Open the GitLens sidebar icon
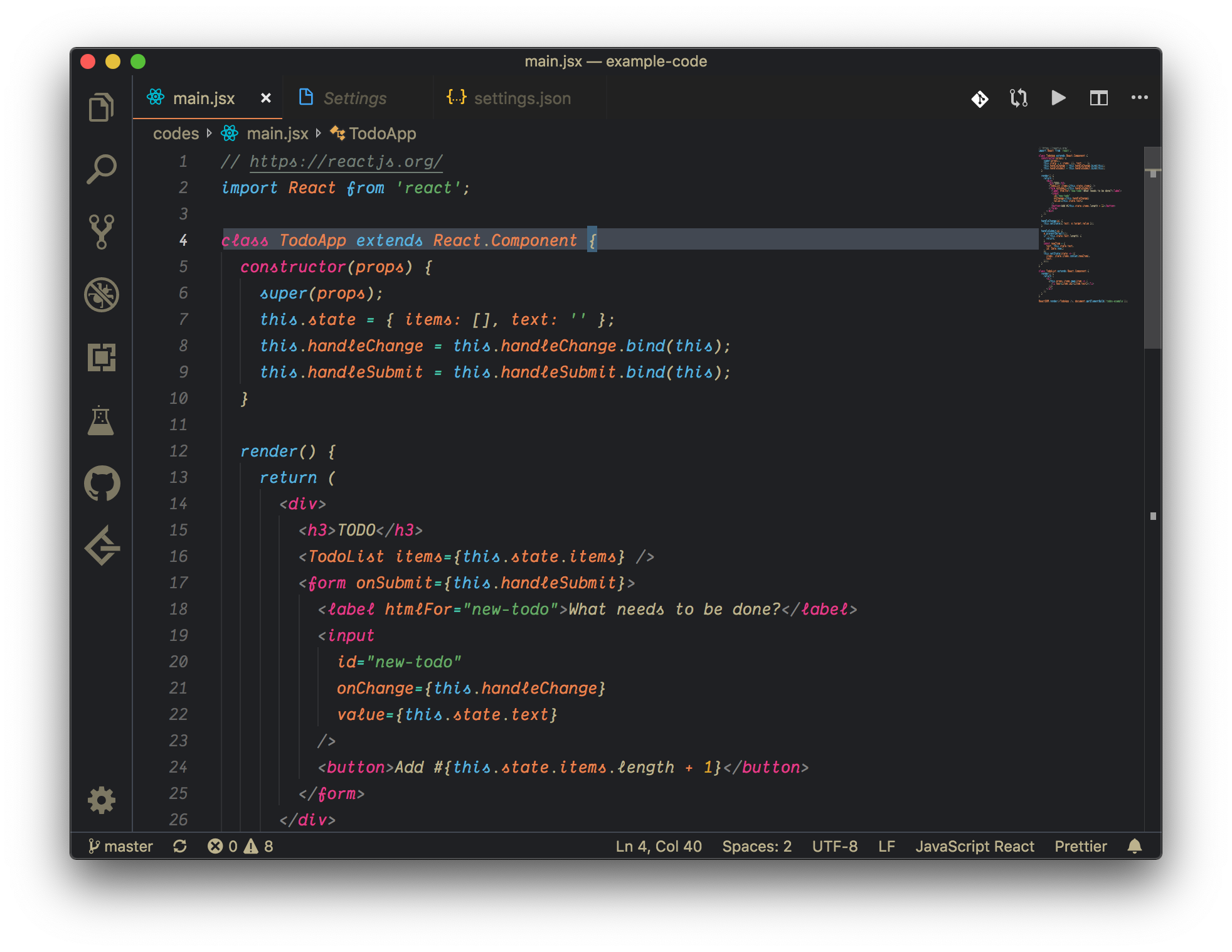Viewport: 1232px width, 952px height. (101, 546)
